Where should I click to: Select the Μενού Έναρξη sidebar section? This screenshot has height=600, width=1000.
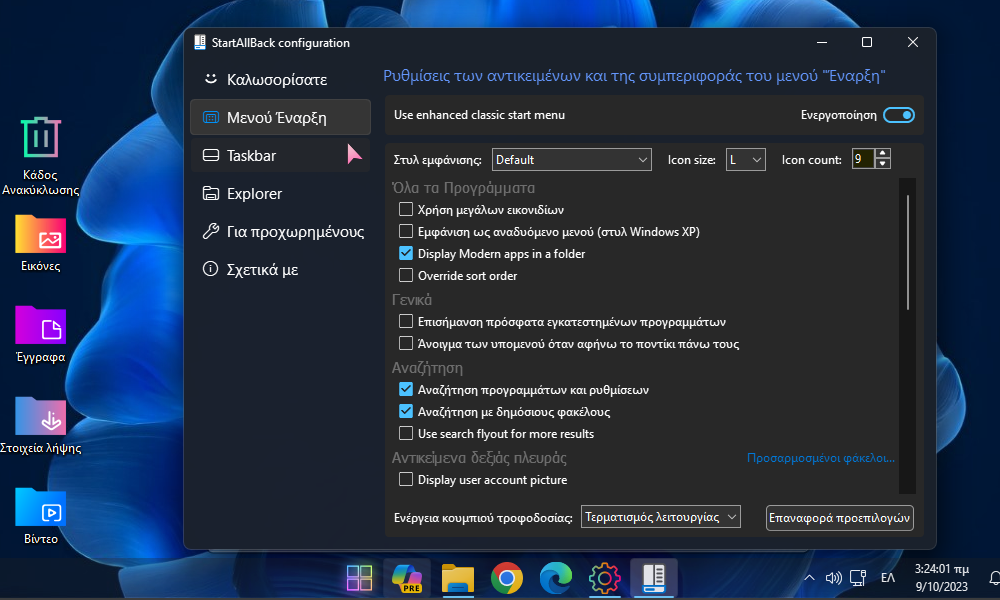pyautogui.click(x=280, y=117)
